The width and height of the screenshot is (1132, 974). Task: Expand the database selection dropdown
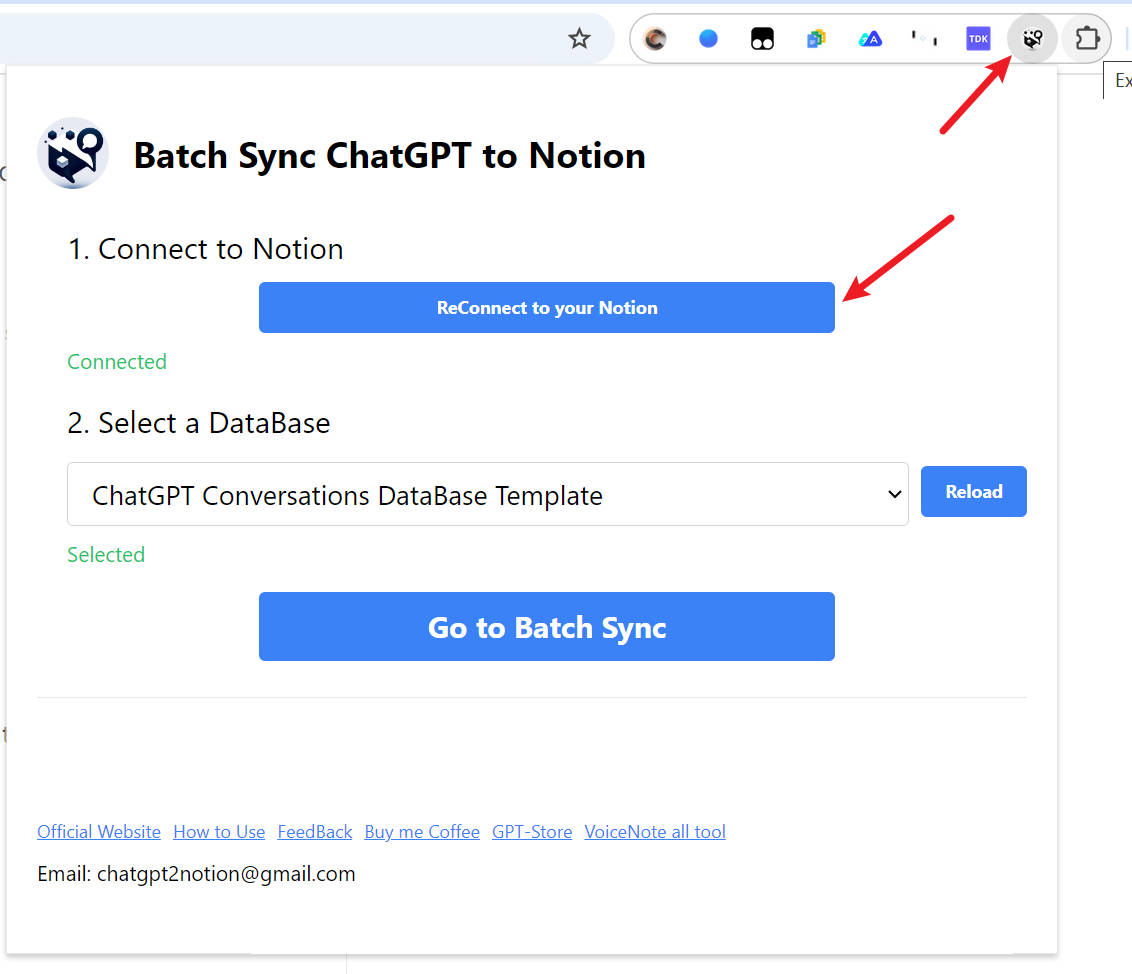point(488,494)
